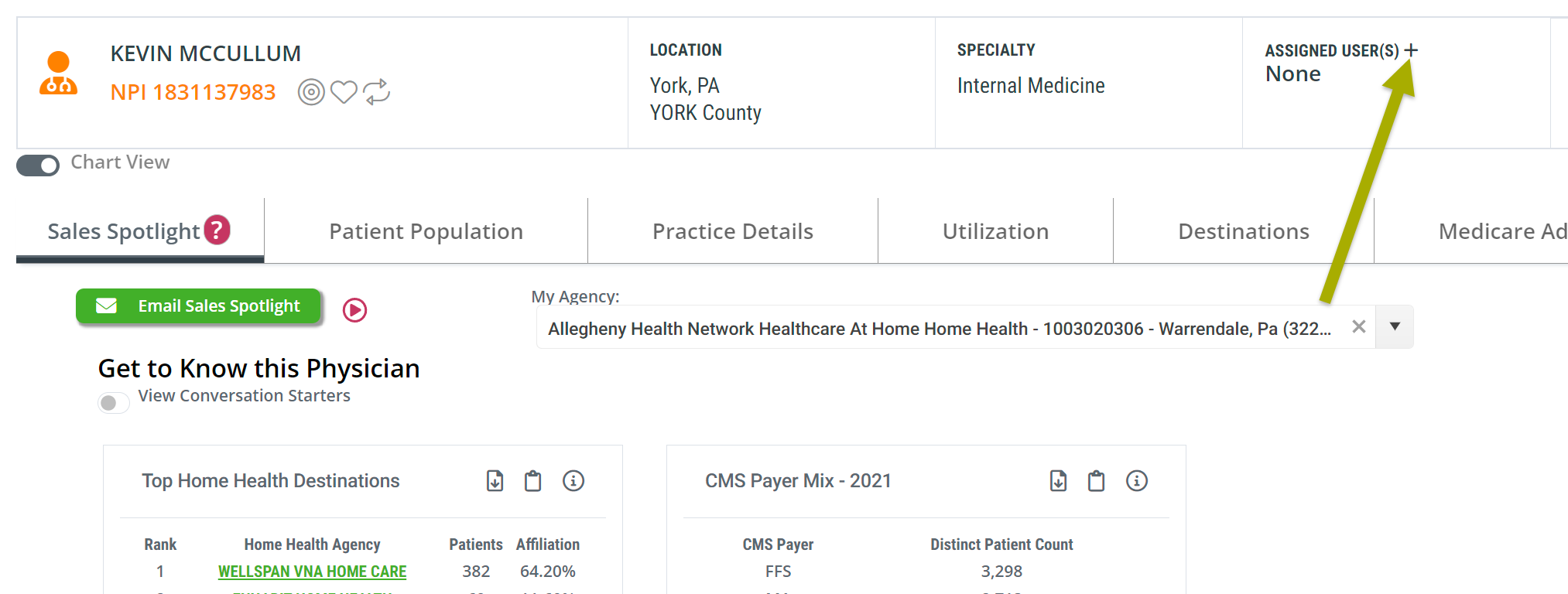This screenshot has width=1568, height=594.
Task: Switch to the Patient Population tab
Action: [x=426, y=230]
